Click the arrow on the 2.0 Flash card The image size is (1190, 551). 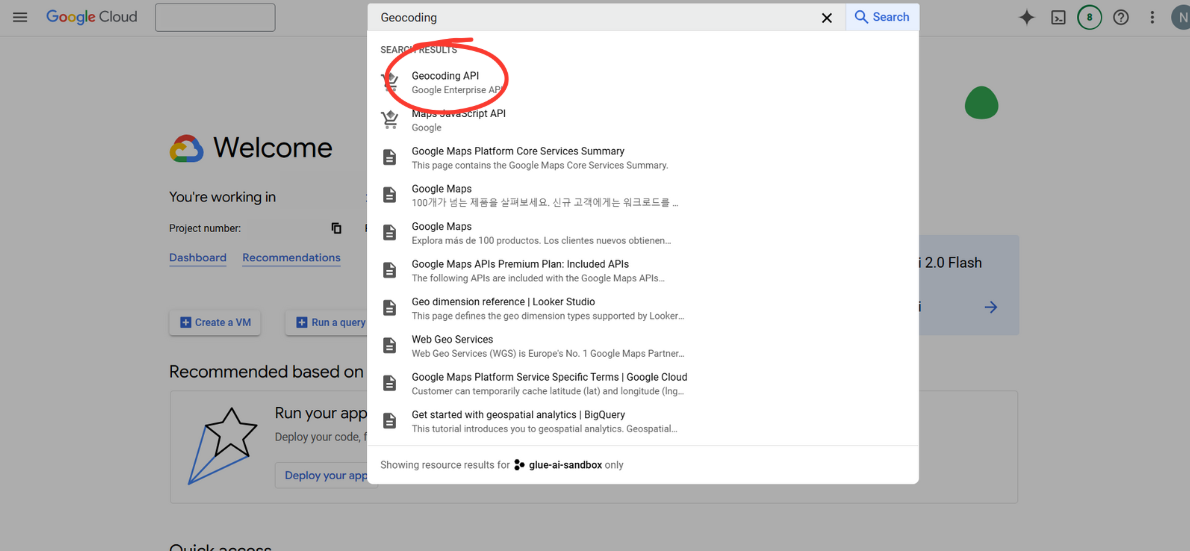point(990,307)
